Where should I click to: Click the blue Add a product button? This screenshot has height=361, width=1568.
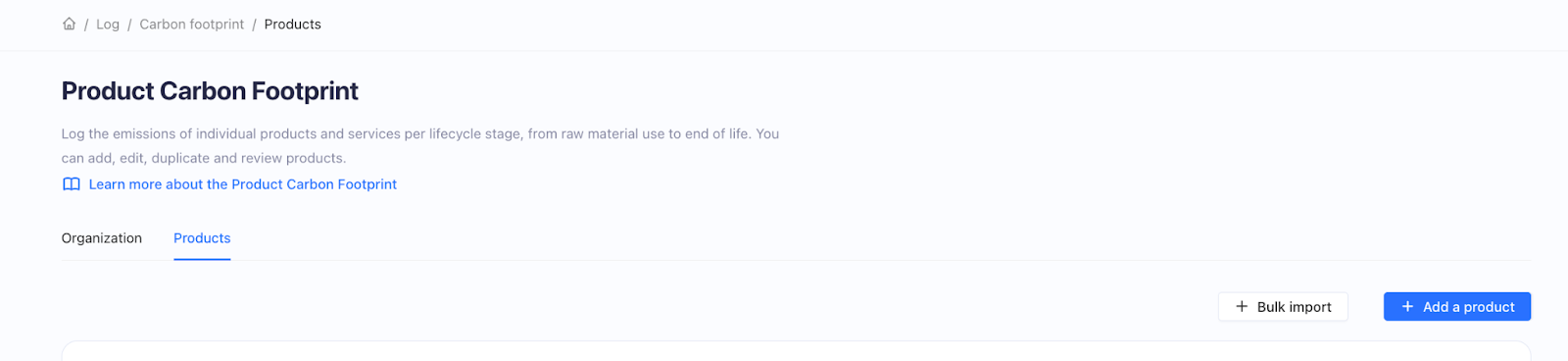tap(1457, 307)
